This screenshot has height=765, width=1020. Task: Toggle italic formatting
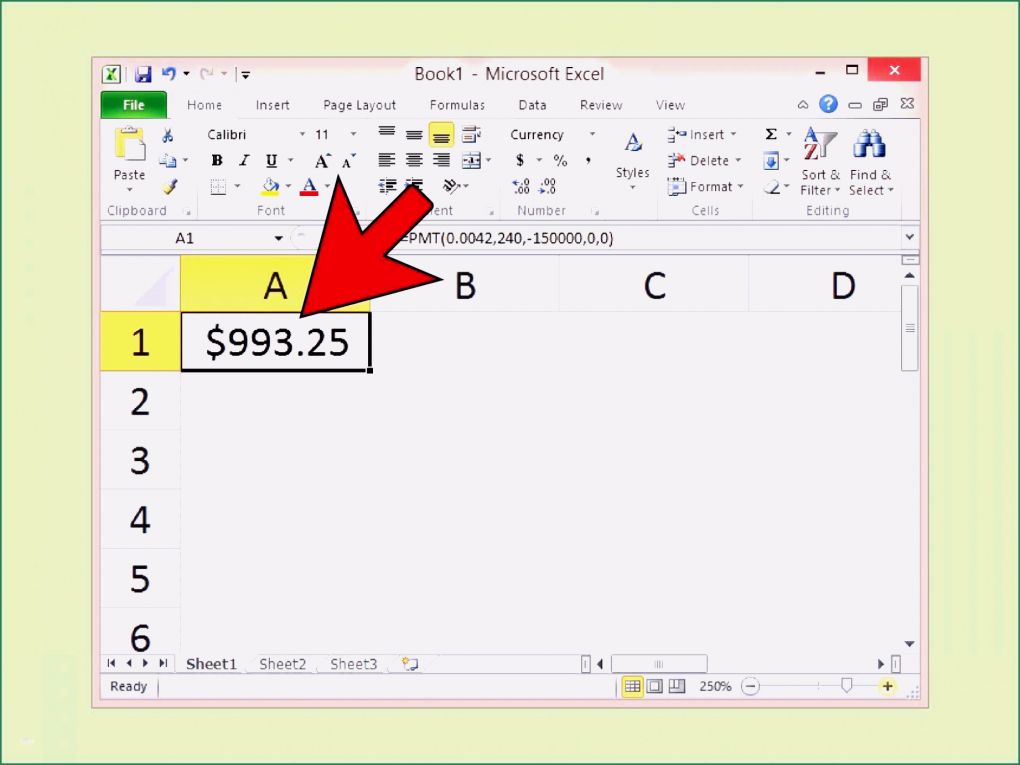(243, 159)
